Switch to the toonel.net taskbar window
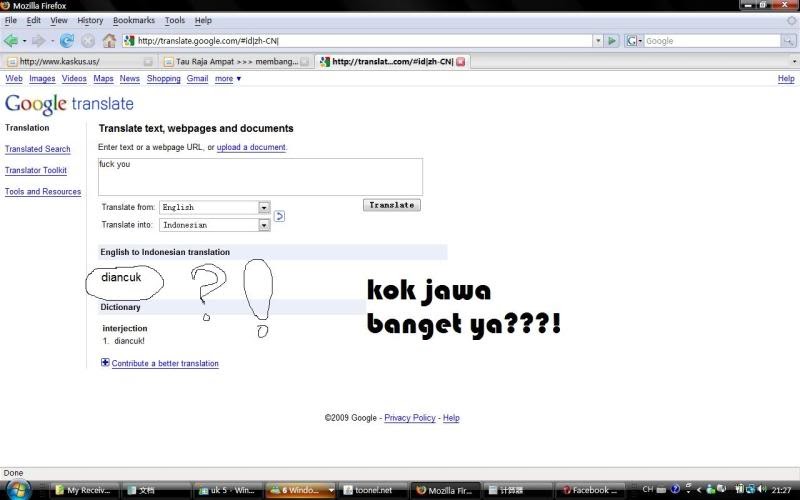Screen dimensions: 800x500 click(x=373, y=490)
